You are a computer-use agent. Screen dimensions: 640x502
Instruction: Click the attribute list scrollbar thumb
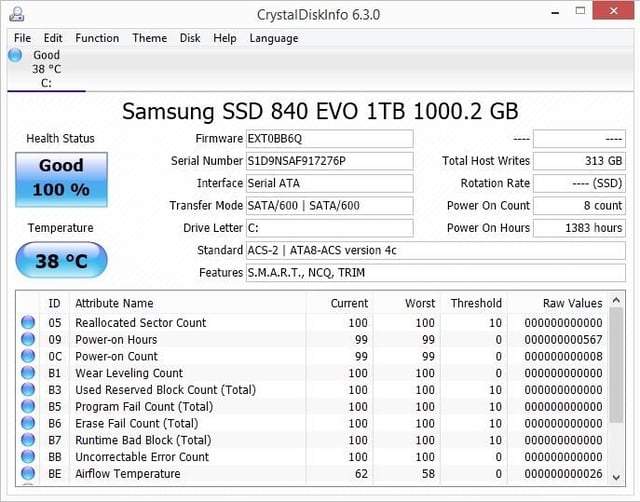tap(616, 365)
